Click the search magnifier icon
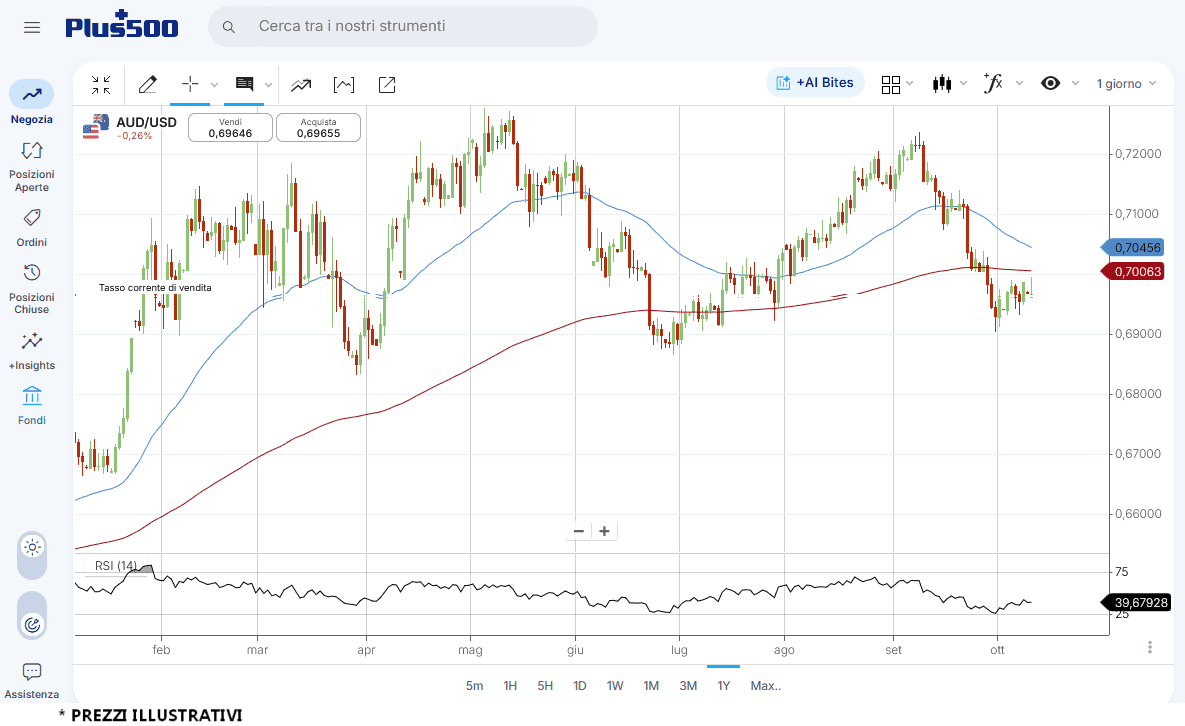This screenshot has height=726, width=1185. coord(228,27)
